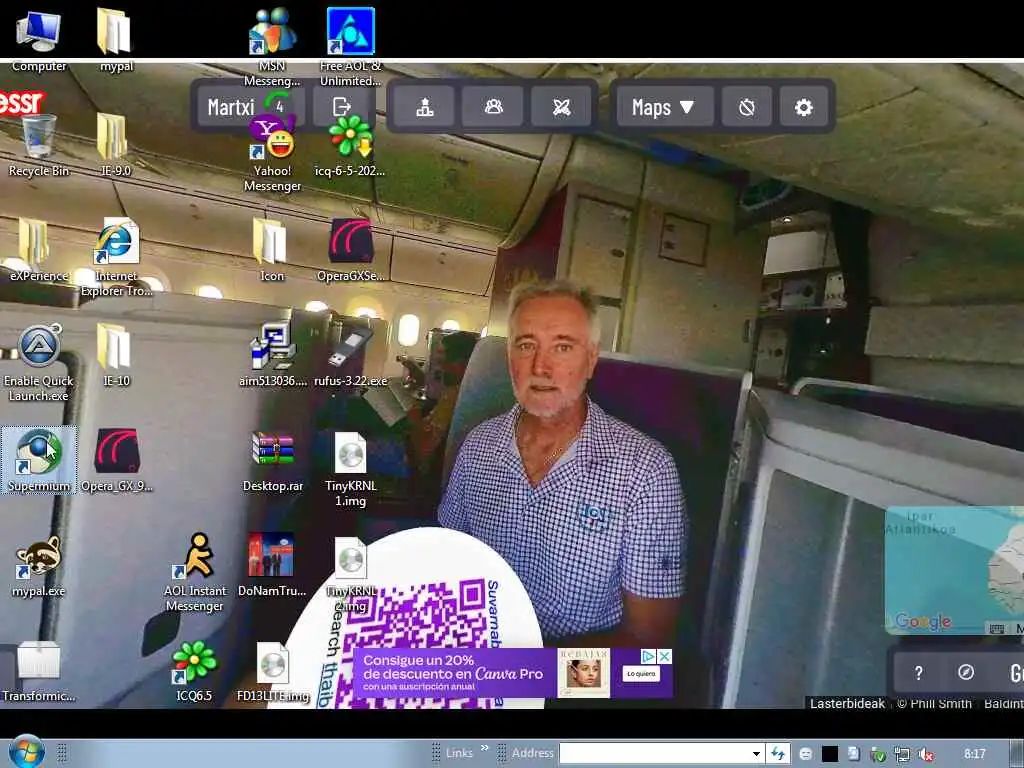Click the crossed swords duel button
This screenshot has width=1024, height=768.
(562, 106)
